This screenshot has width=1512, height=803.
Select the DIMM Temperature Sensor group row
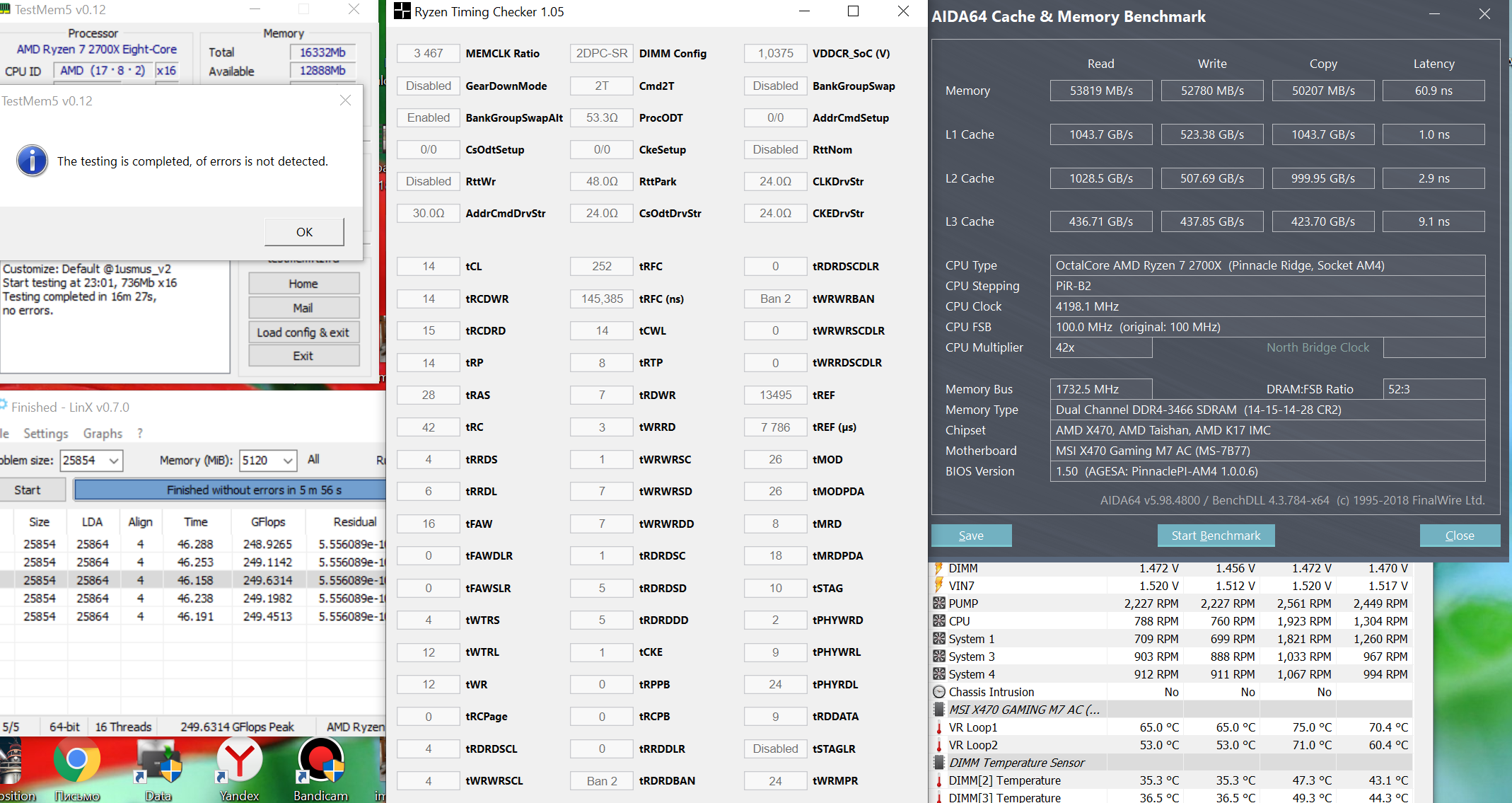coord(1016,763)
